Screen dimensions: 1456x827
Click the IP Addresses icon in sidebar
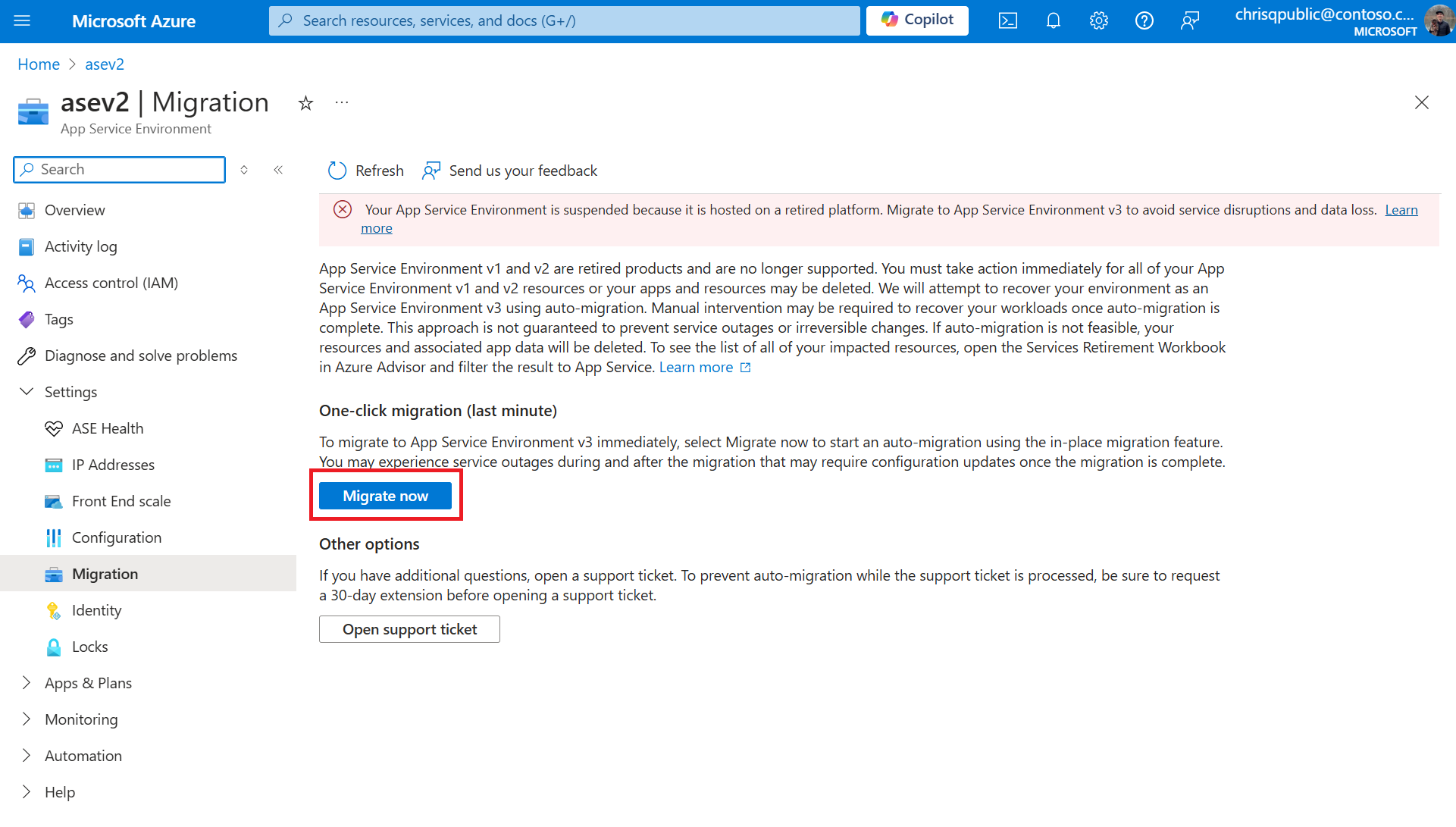click(x=52, y=463)
